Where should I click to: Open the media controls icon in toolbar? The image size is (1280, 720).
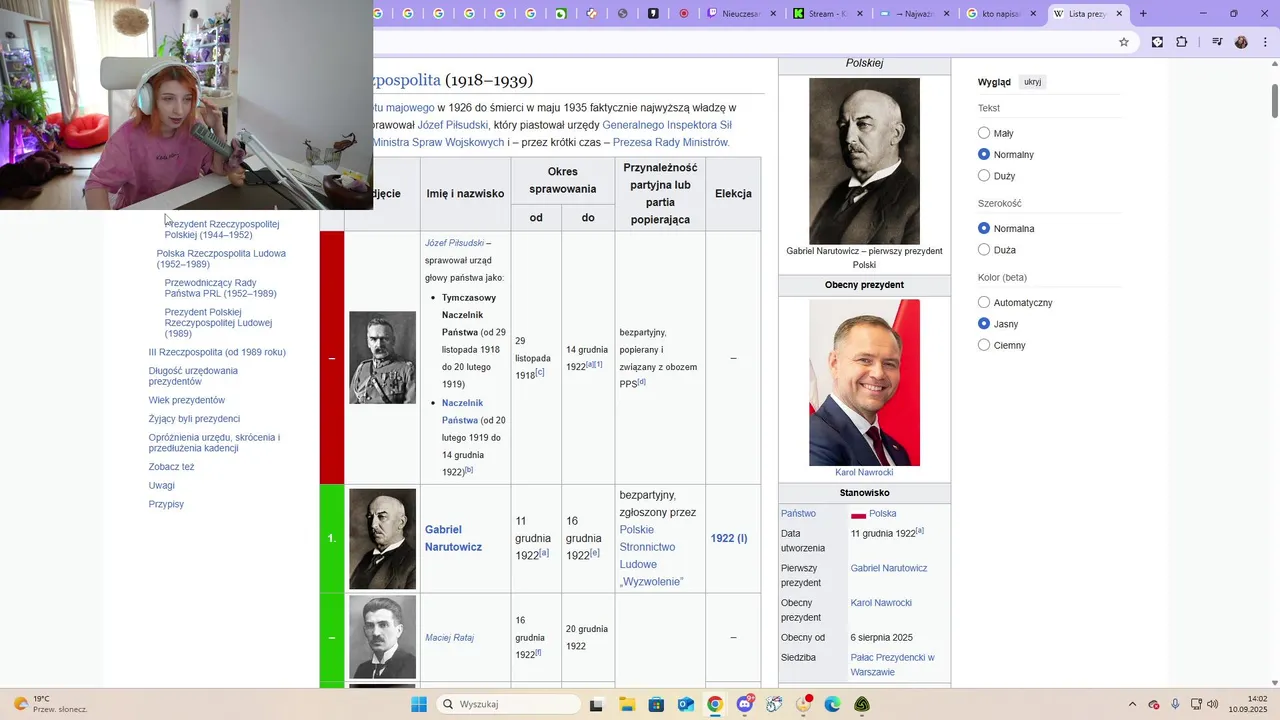1217,42
